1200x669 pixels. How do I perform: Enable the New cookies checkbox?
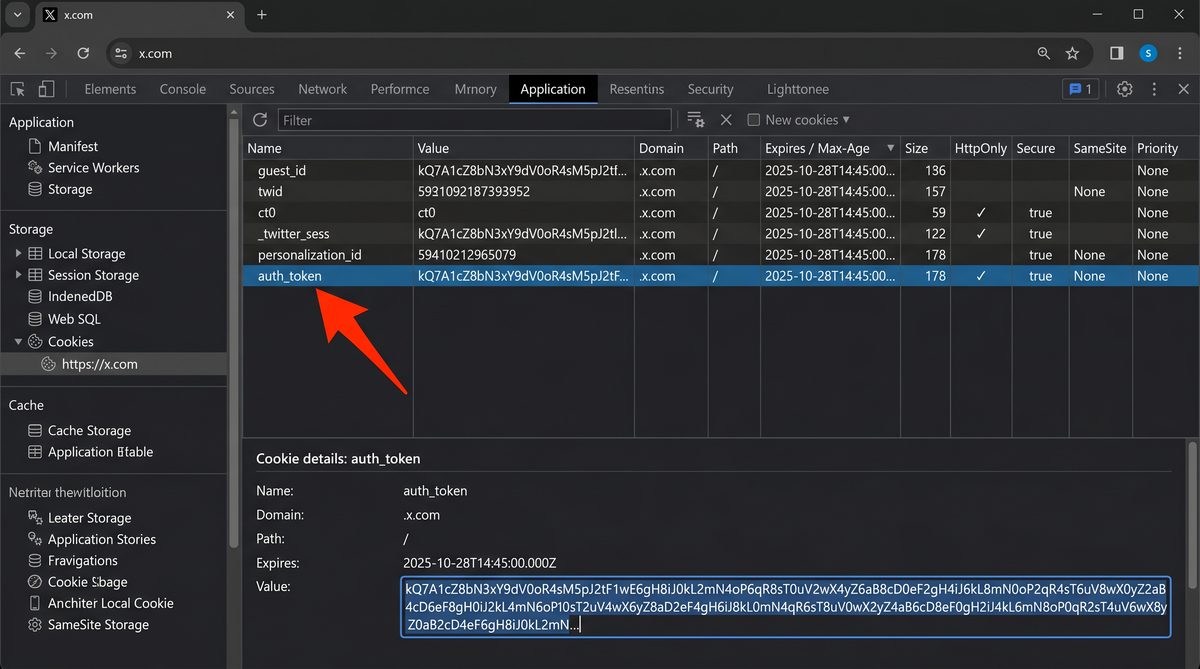tap(754, 120)
